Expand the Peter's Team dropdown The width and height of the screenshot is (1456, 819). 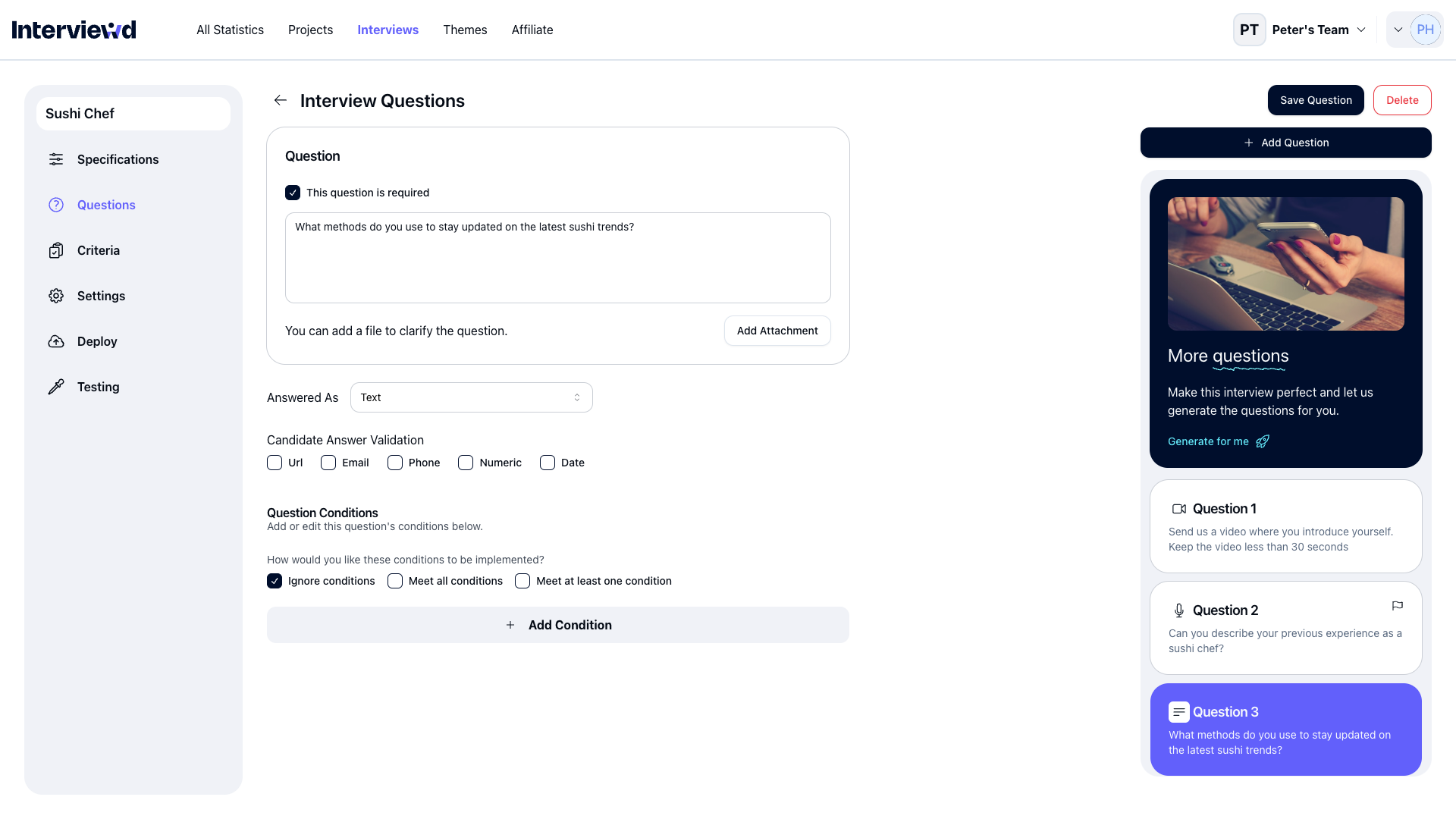point(1361,30)
